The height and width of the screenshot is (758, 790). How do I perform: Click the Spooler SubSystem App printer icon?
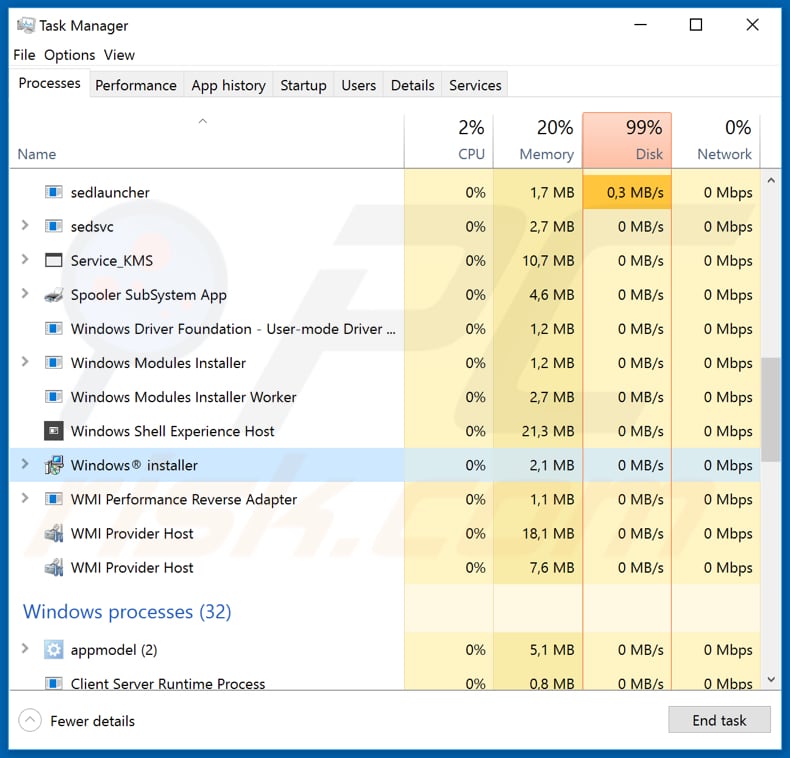point(53,295)
